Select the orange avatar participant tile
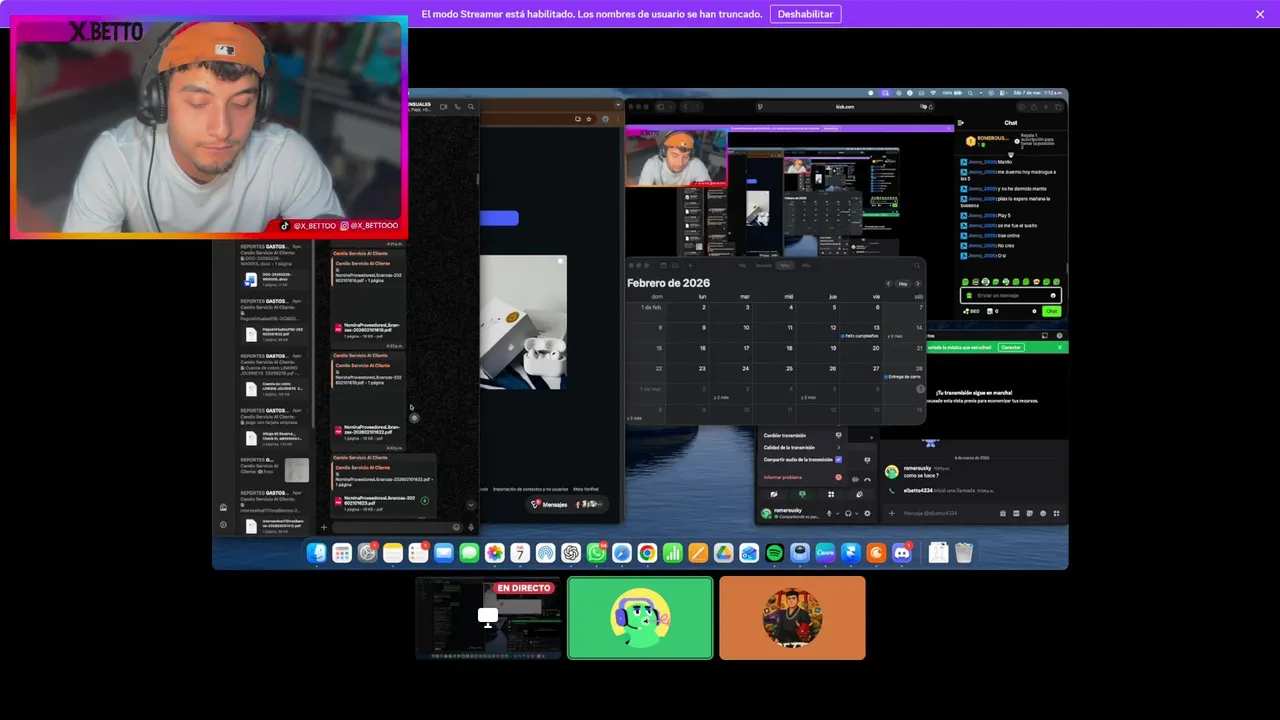 pos(792,618)
